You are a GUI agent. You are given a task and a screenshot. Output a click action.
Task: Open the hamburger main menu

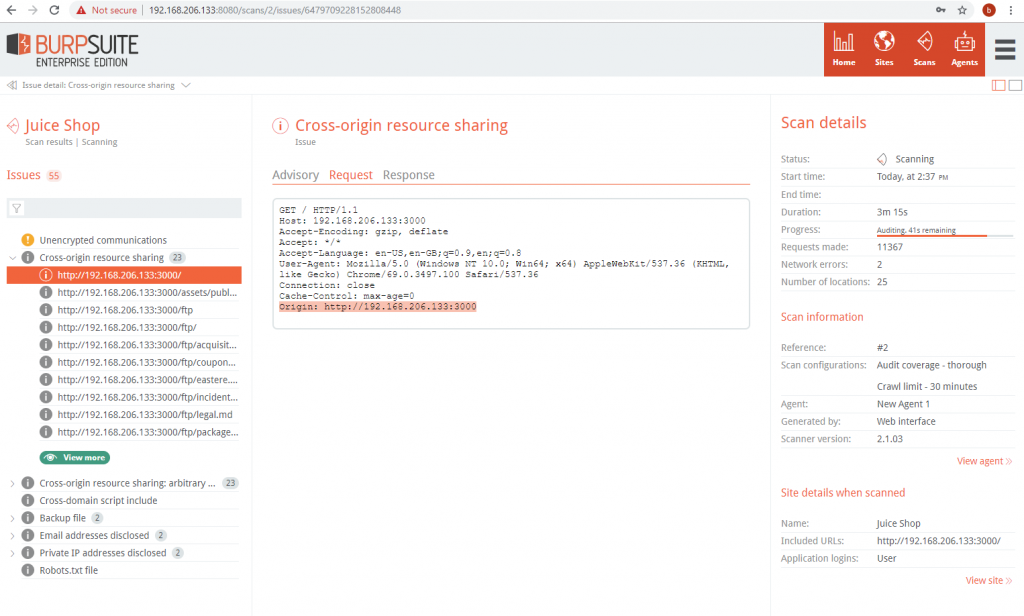click(x=1005, y=49)
